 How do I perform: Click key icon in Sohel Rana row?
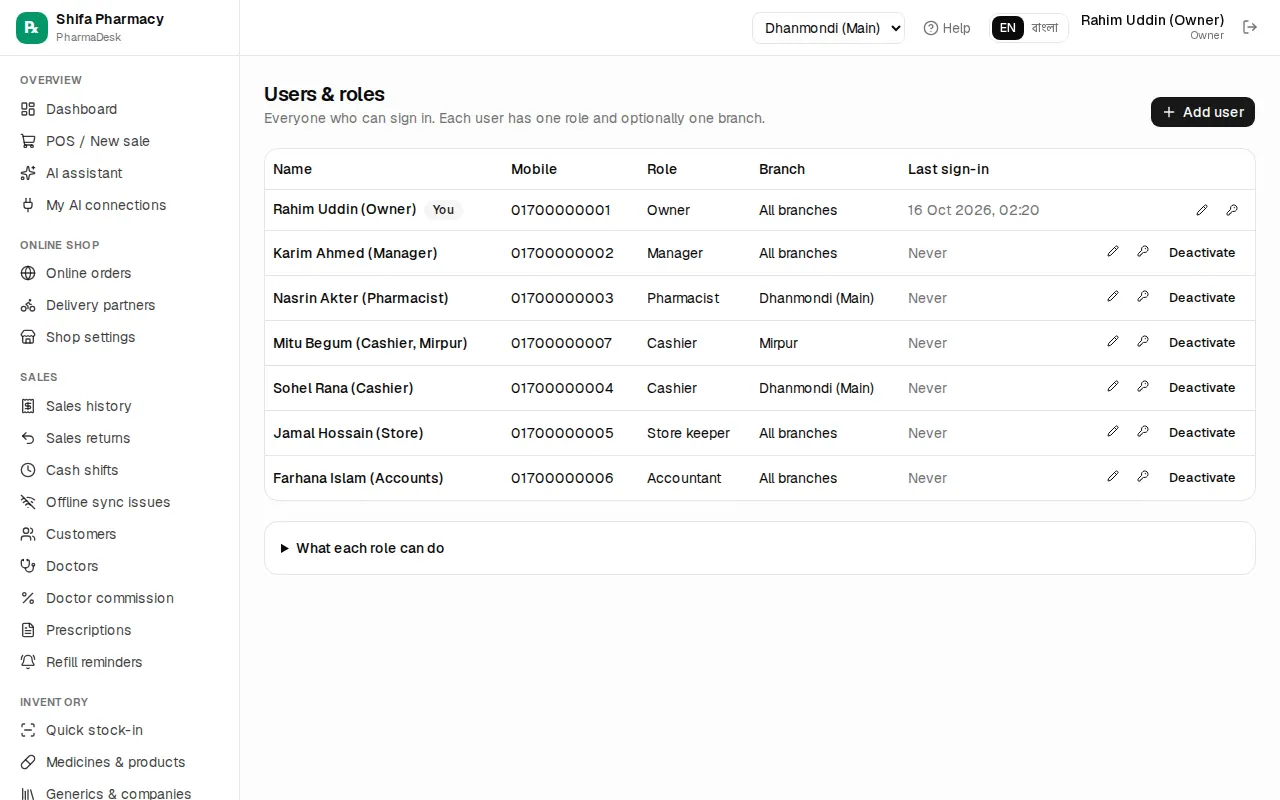point(1143,387)
